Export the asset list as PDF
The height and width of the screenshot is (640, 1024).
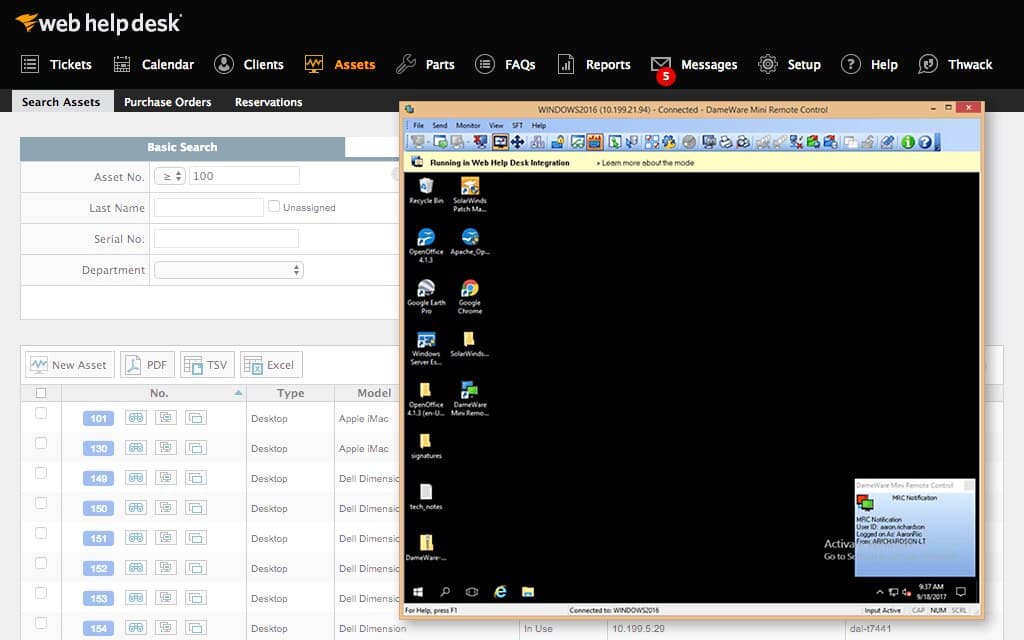(x=147, y=365)
